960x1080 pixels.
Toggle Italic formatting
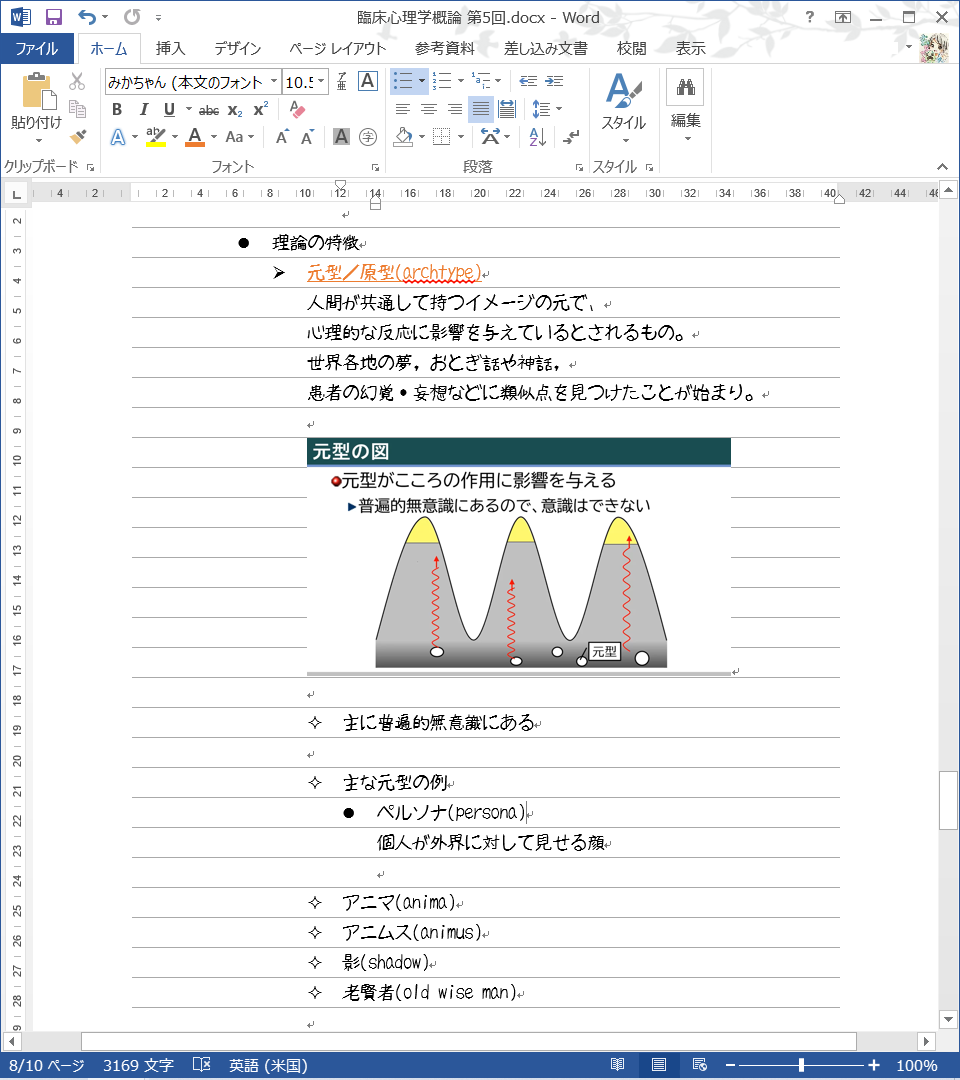point(143,110)
